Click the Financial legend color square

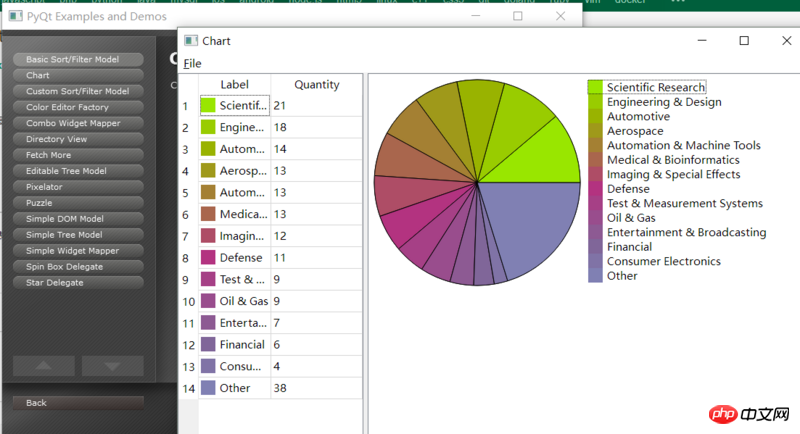pos(595,247)
